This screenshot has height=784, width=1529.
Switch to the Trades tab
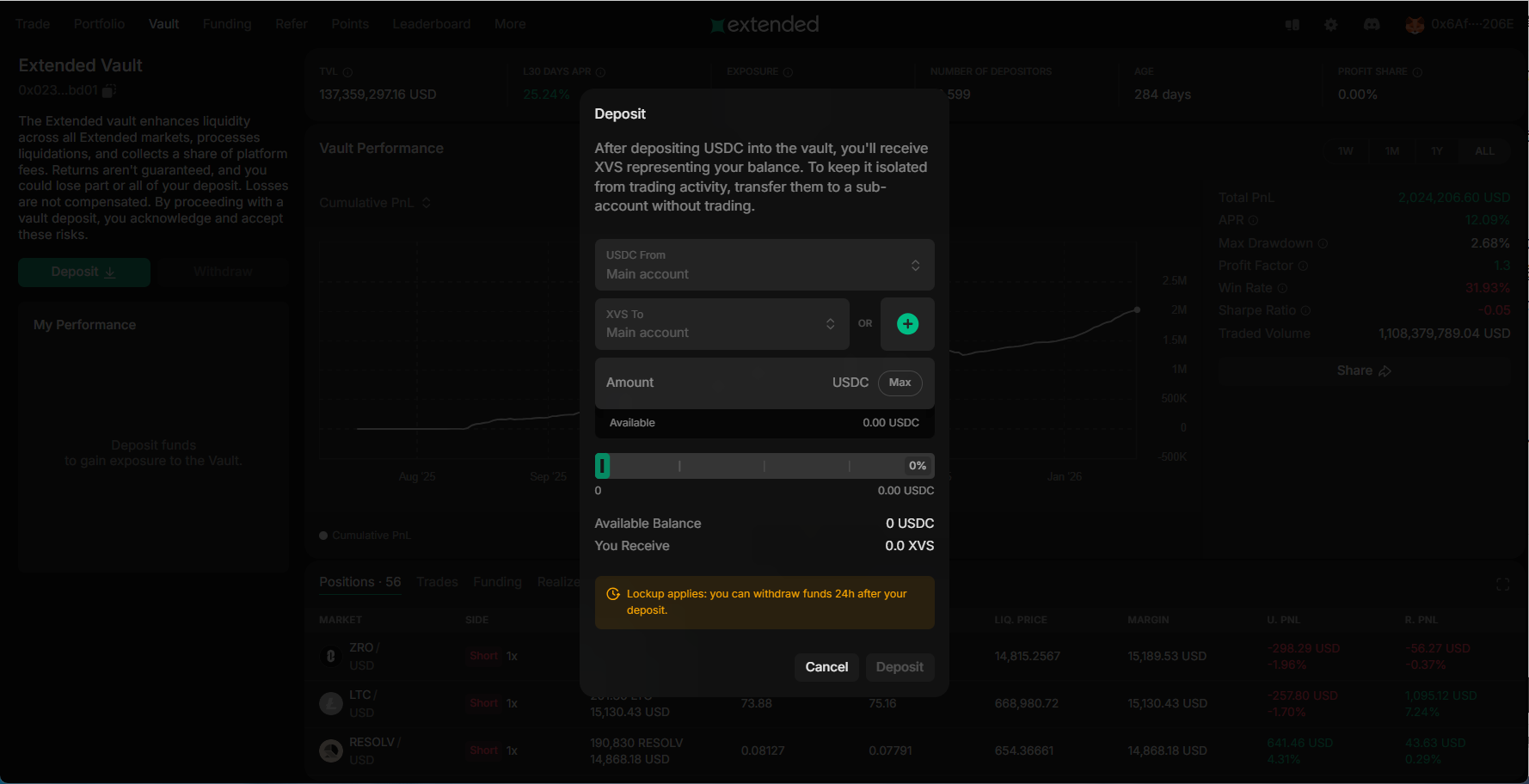tap(438, 582)
